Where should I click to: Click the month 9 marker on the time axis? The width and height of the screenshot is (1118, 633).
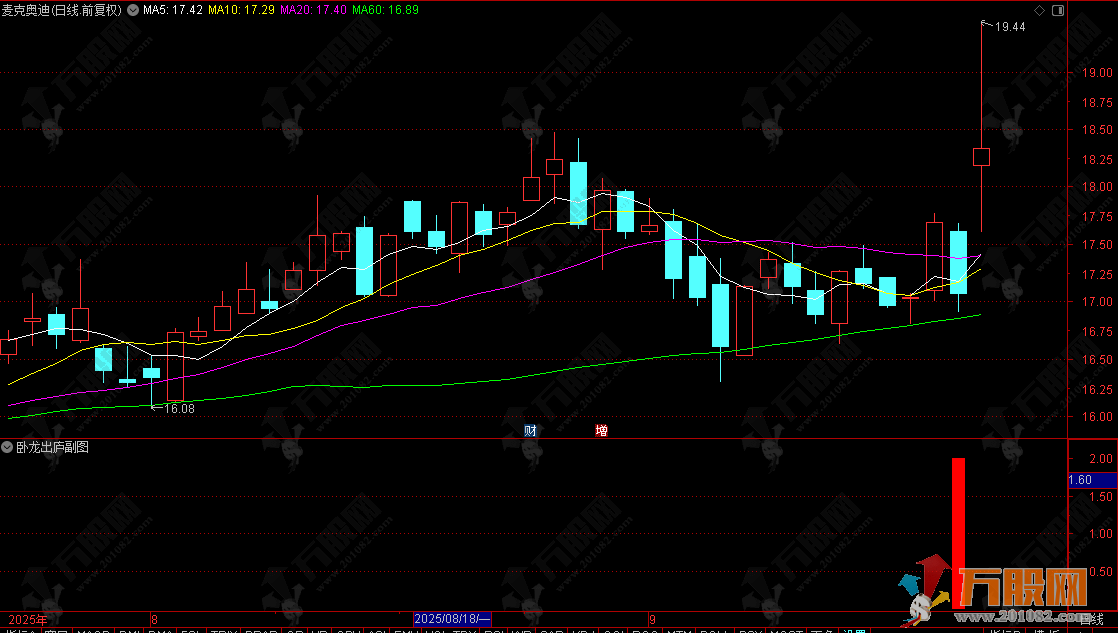(652, 619)
